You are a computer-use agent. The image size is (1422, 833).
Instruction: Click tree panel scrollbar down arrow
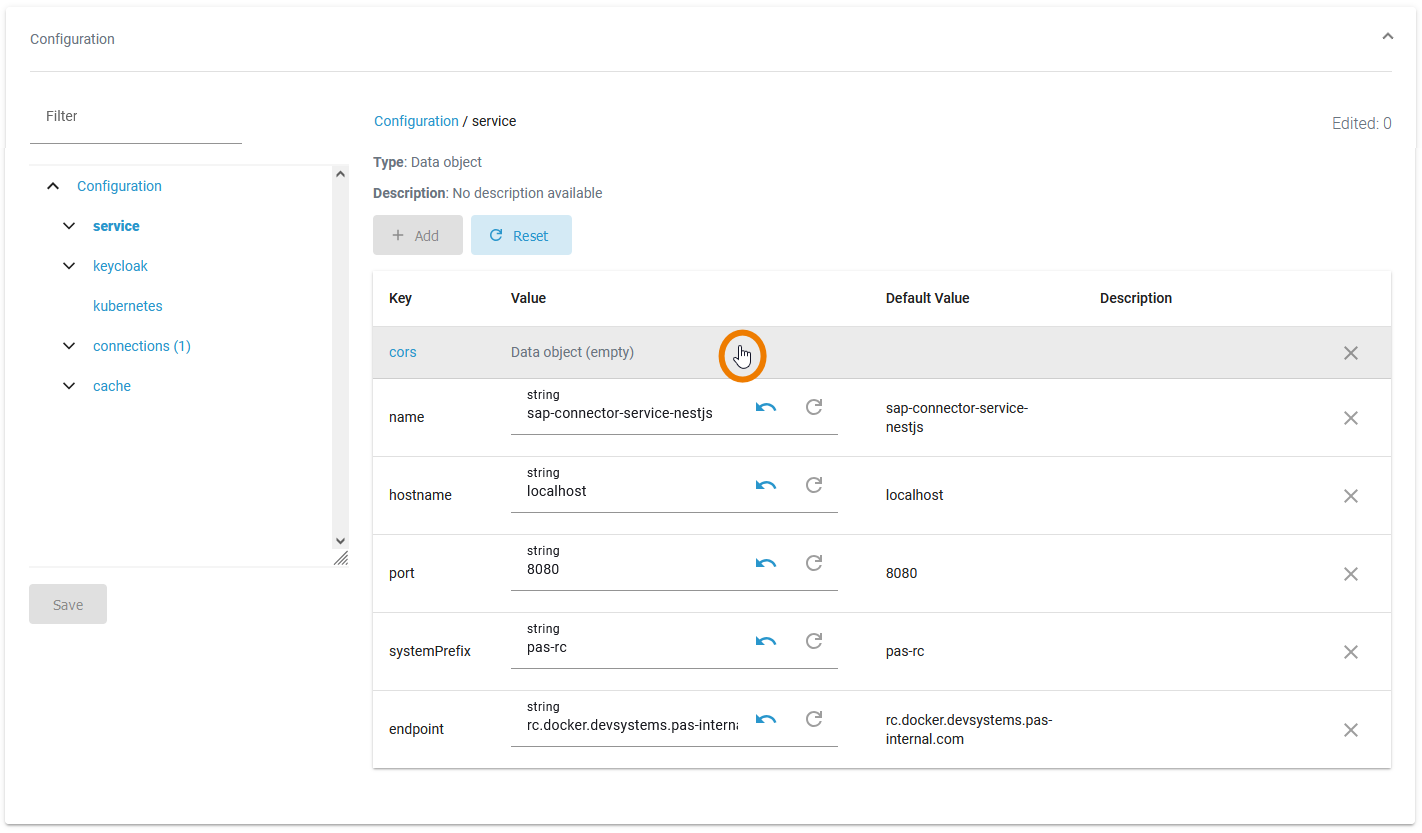pyautogui.click(x=340, y=540)
